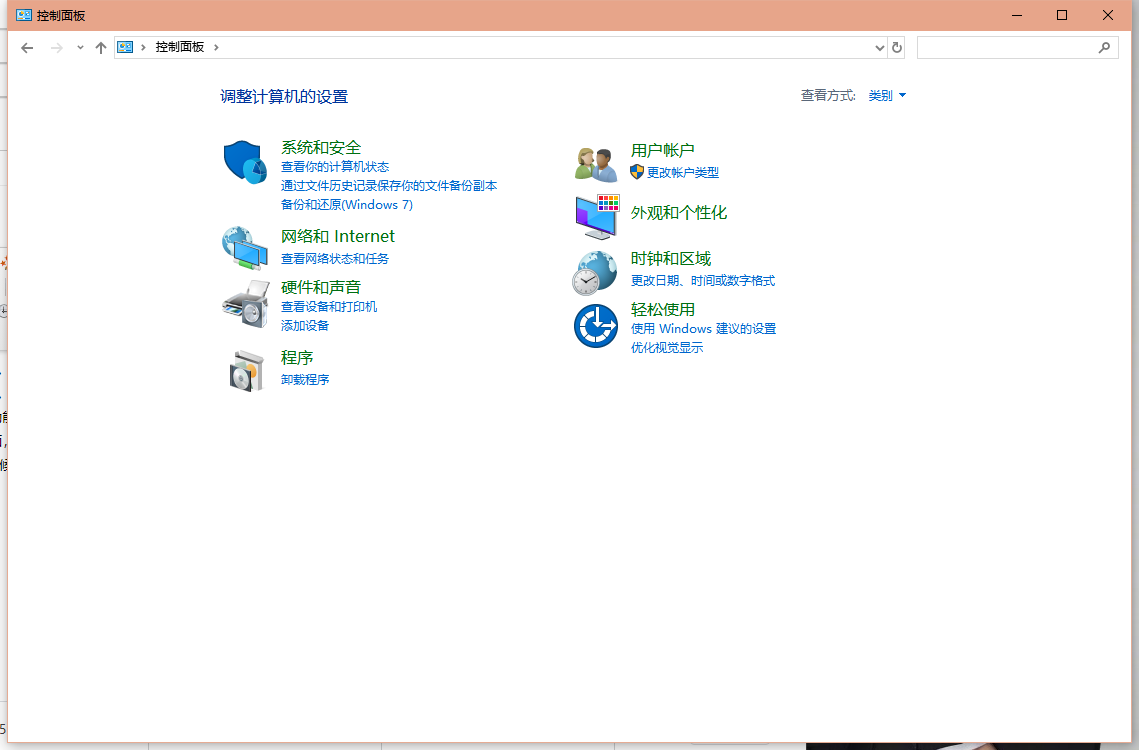Click 更改帐户类型 link
The width and height of the screenshot is (1139, 750).
click(x=683, y=172)
